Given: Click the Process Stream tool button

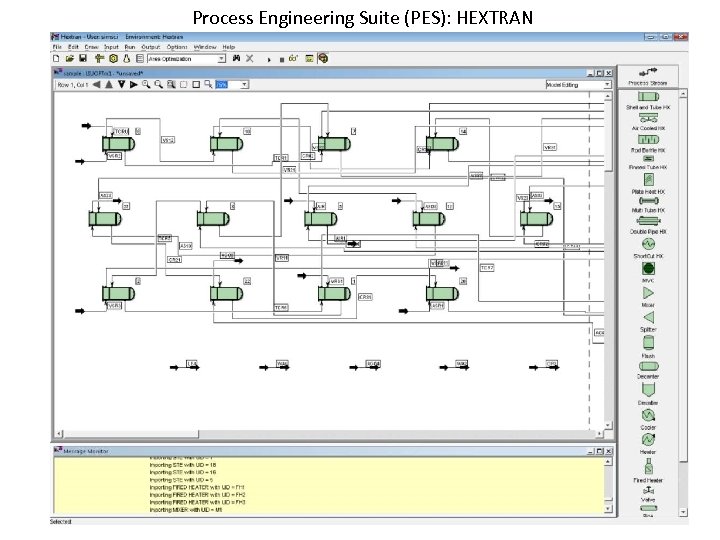Looking at the screenshot, I should [647, 76].
